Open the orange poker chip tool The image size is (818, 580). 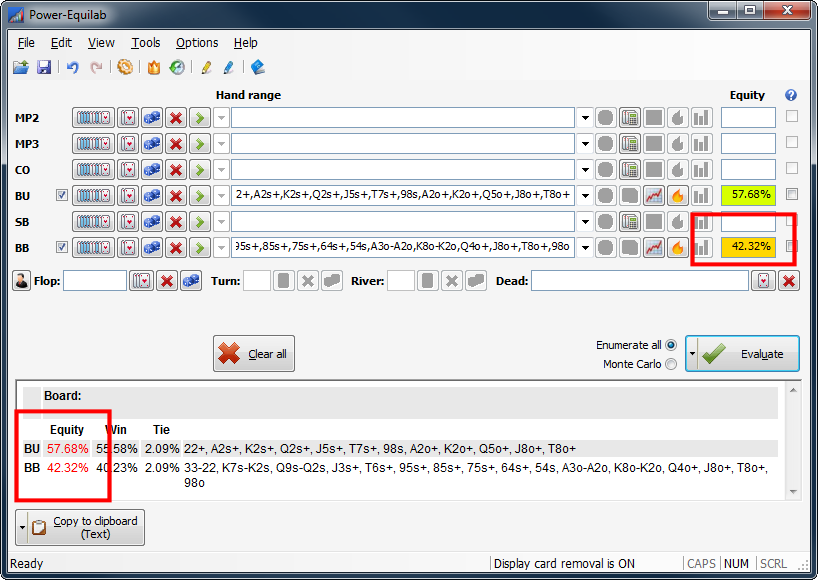pyautogui.click(x=125, y=67)
